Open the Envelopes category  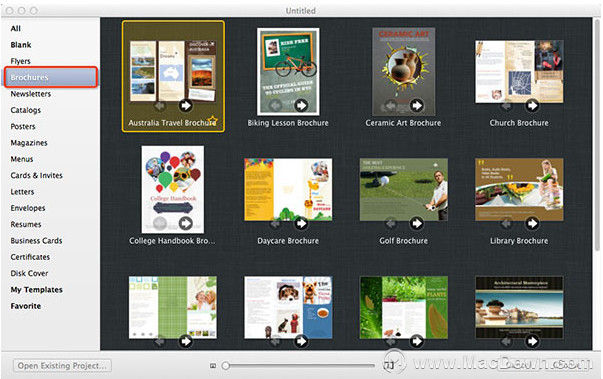28,208
